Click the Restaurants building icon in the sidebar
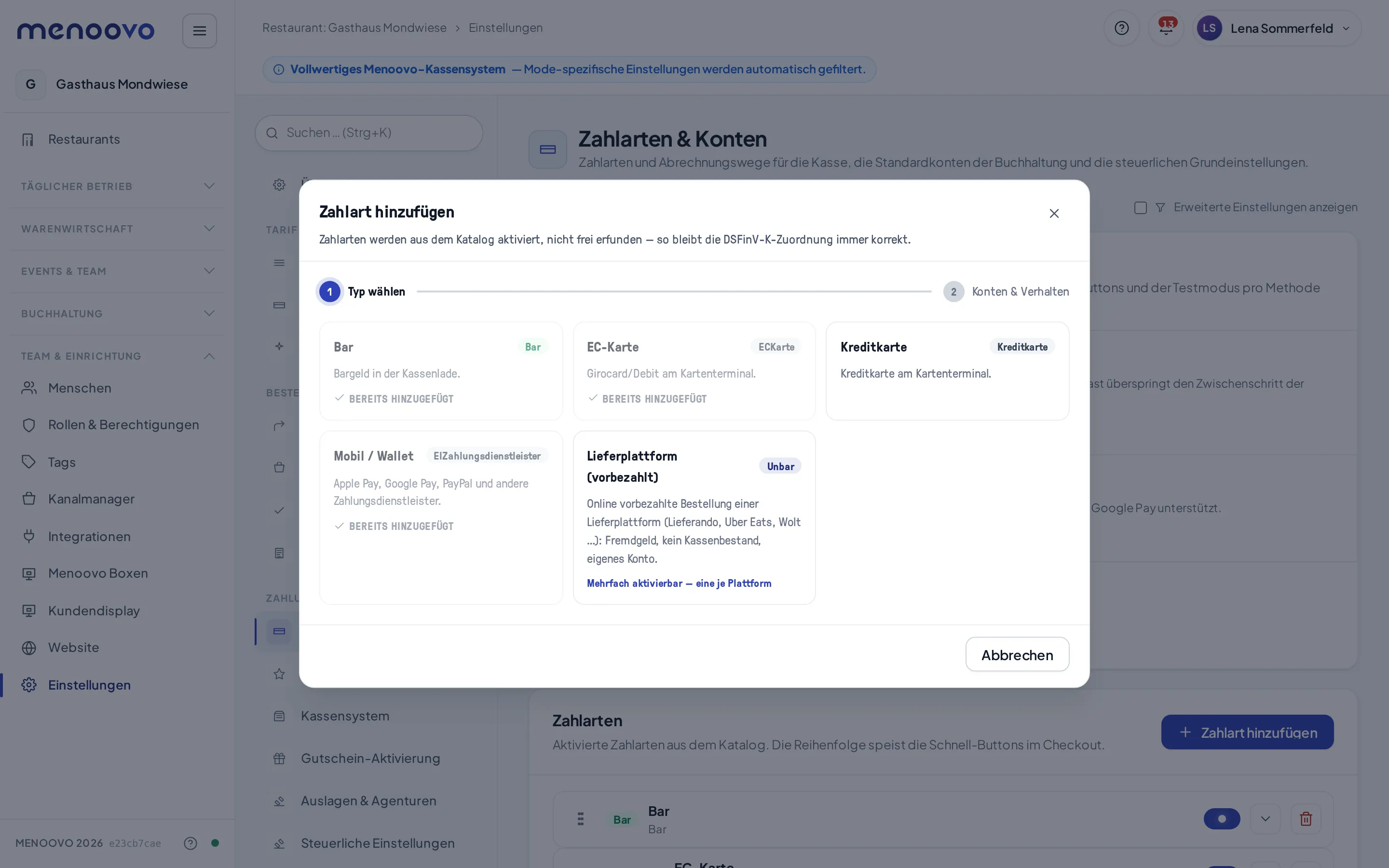1389x868 pixels. pyautogui.click(x=28, y=139)
